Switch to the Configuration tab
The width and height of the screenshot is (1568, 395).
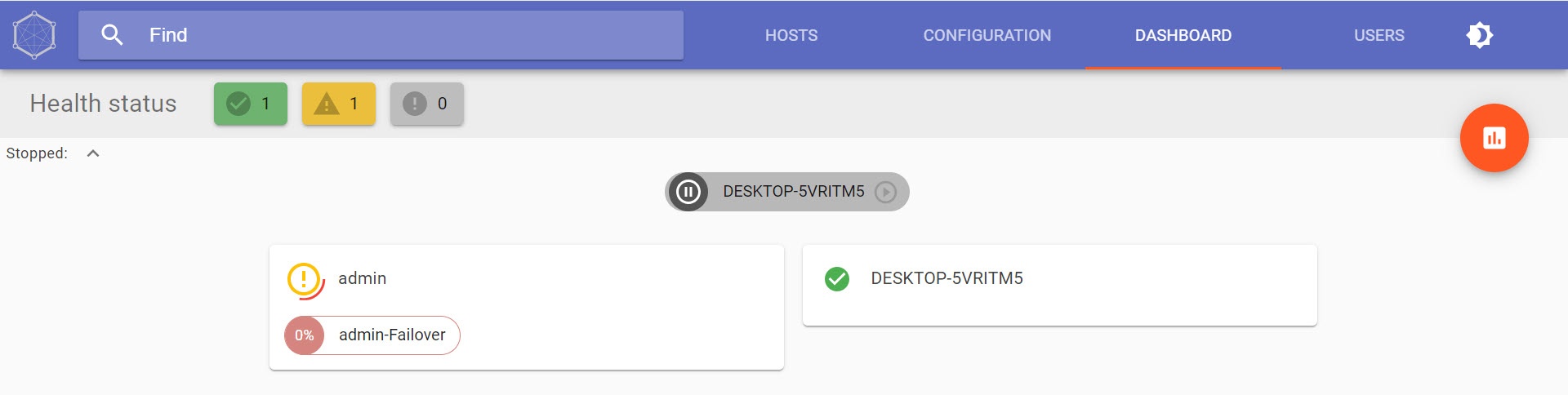[x=987, y=35]
